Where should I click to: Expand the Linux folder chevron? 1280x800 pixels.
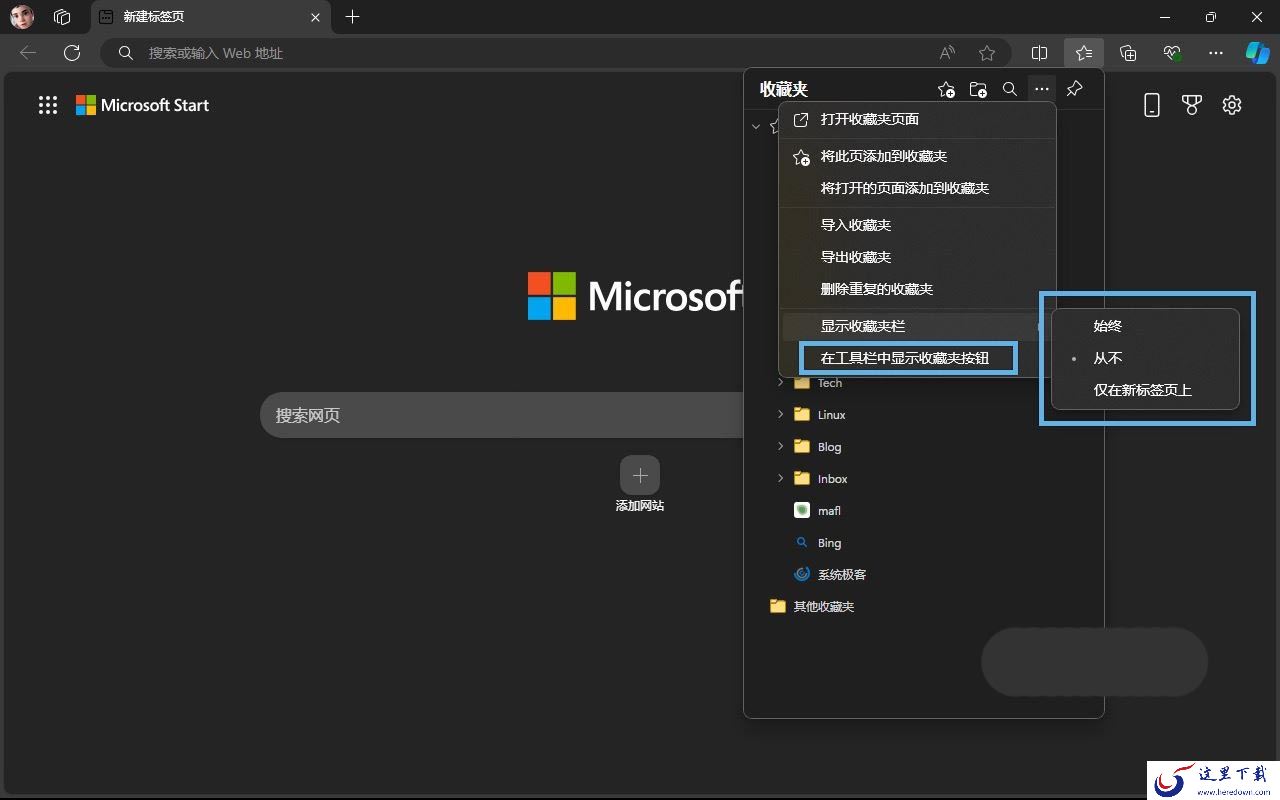(781, 414)
